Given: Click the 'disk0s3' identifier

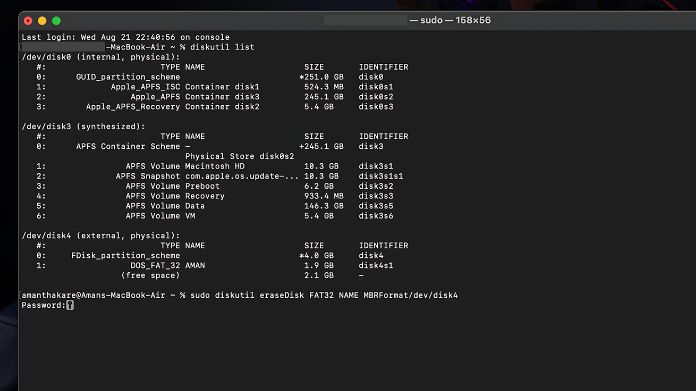Looking at the screenshot, I should (376, 107).
